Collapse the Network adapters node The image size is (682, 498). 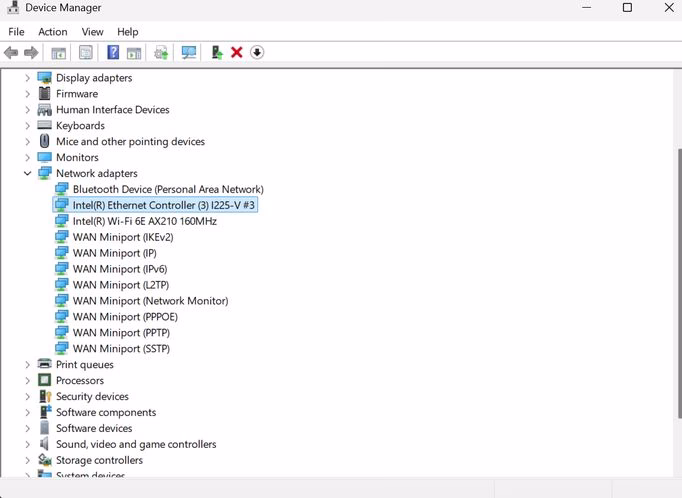pos(27,173)
